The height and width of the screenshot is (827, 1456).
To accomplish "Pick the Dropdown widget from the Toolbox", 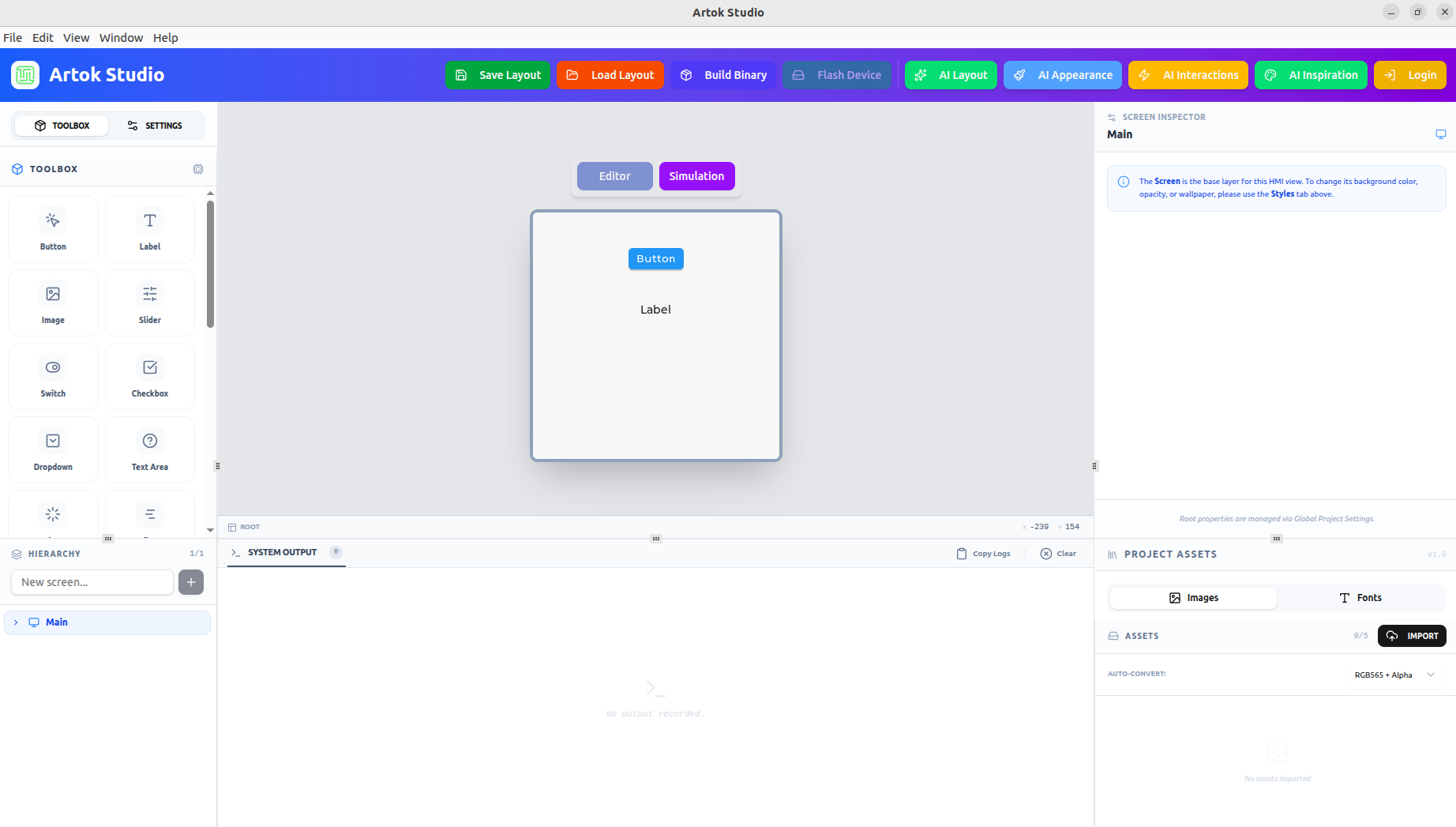I will click(52, 449).
